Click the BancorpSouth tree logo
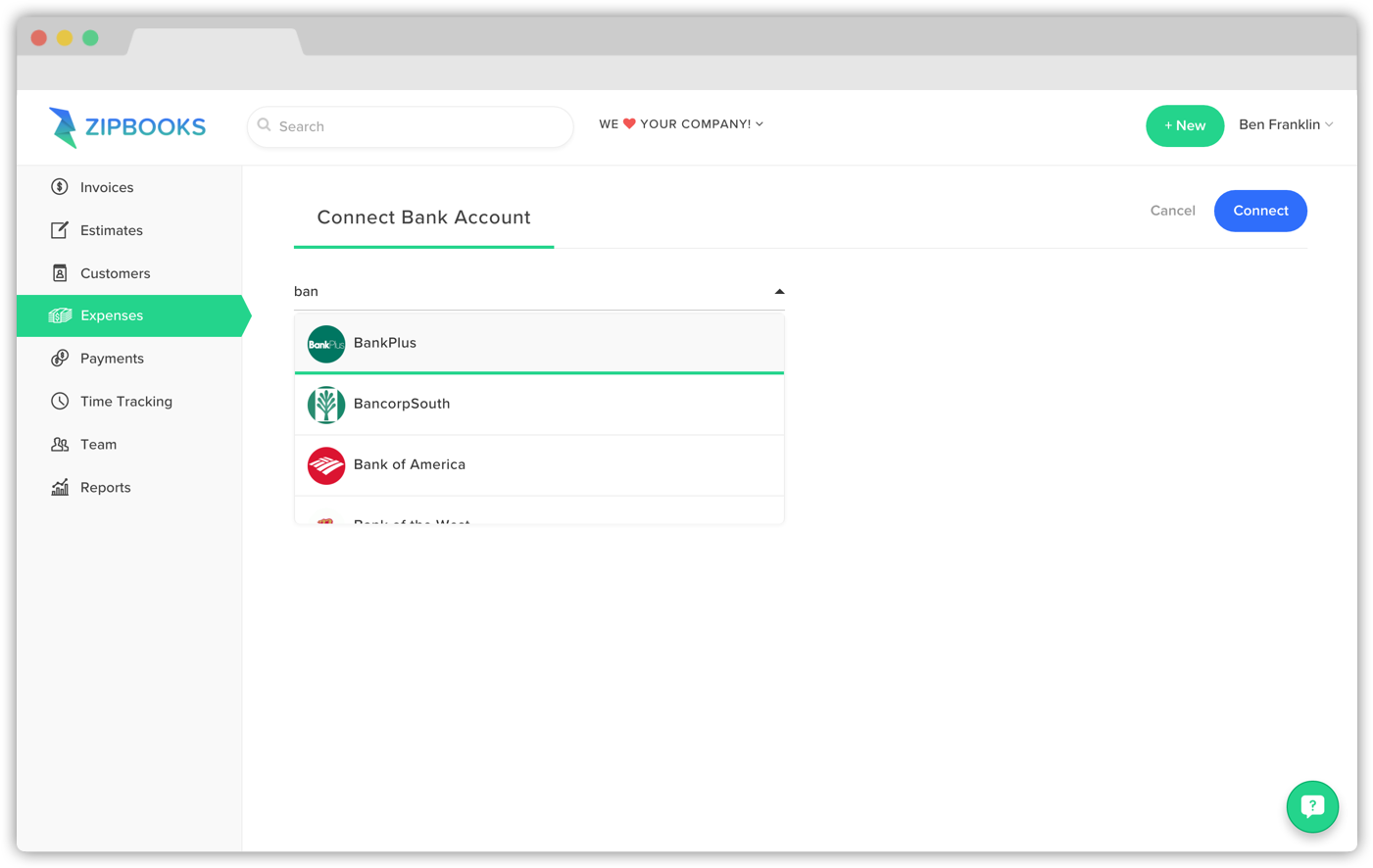Screen dimensions: 1373x868 [326, 405]
